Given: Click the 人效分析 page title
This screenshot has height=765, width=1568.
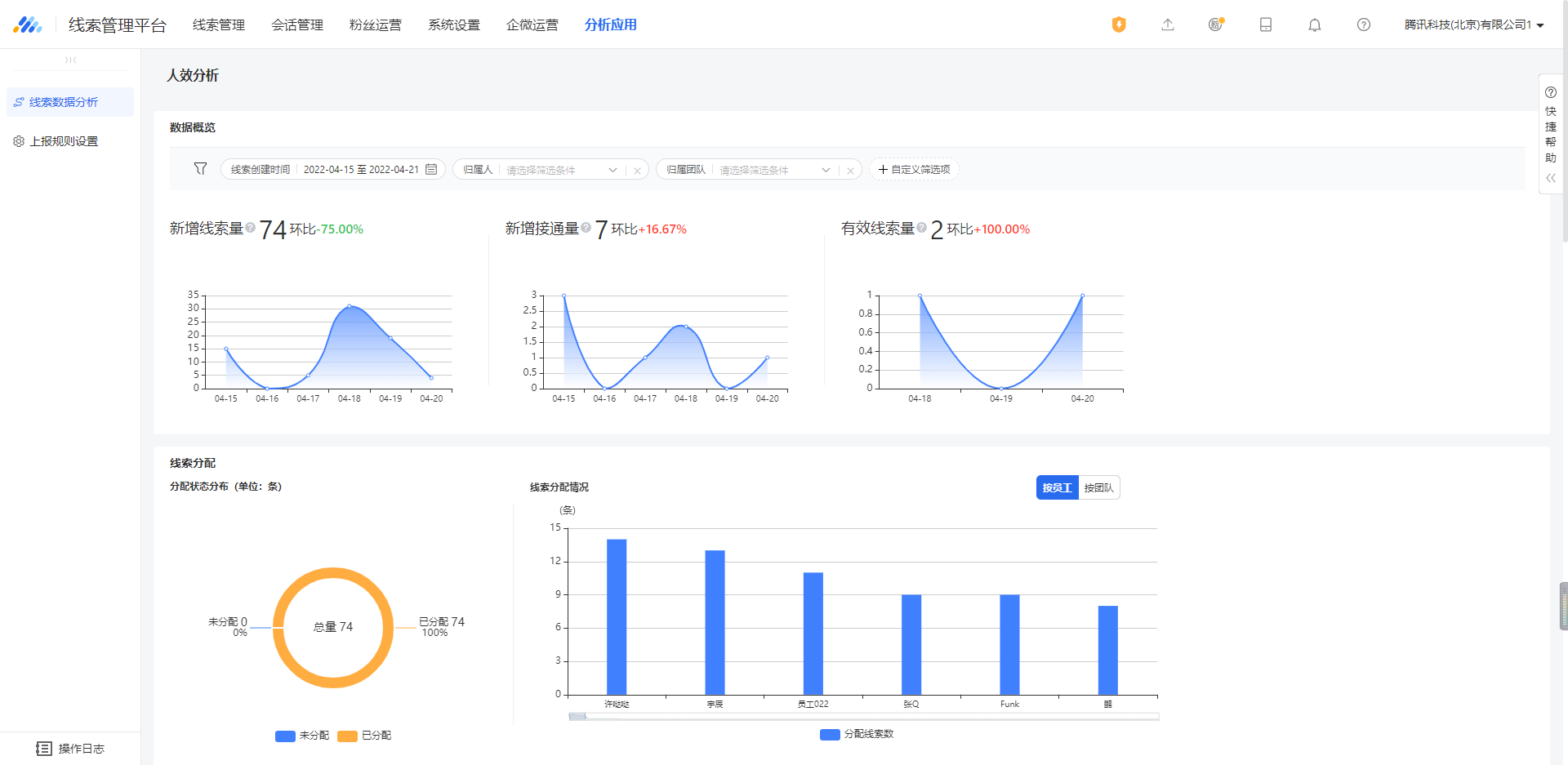Looking at the screenshot, I should (193, 75).
